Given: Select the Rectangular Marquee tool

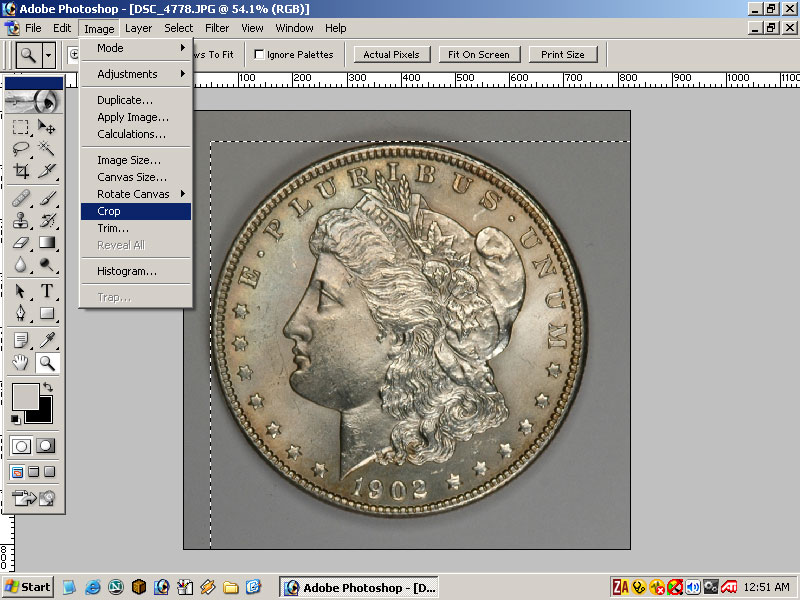Looking at the screenshot, I should (x=21, y=127).
